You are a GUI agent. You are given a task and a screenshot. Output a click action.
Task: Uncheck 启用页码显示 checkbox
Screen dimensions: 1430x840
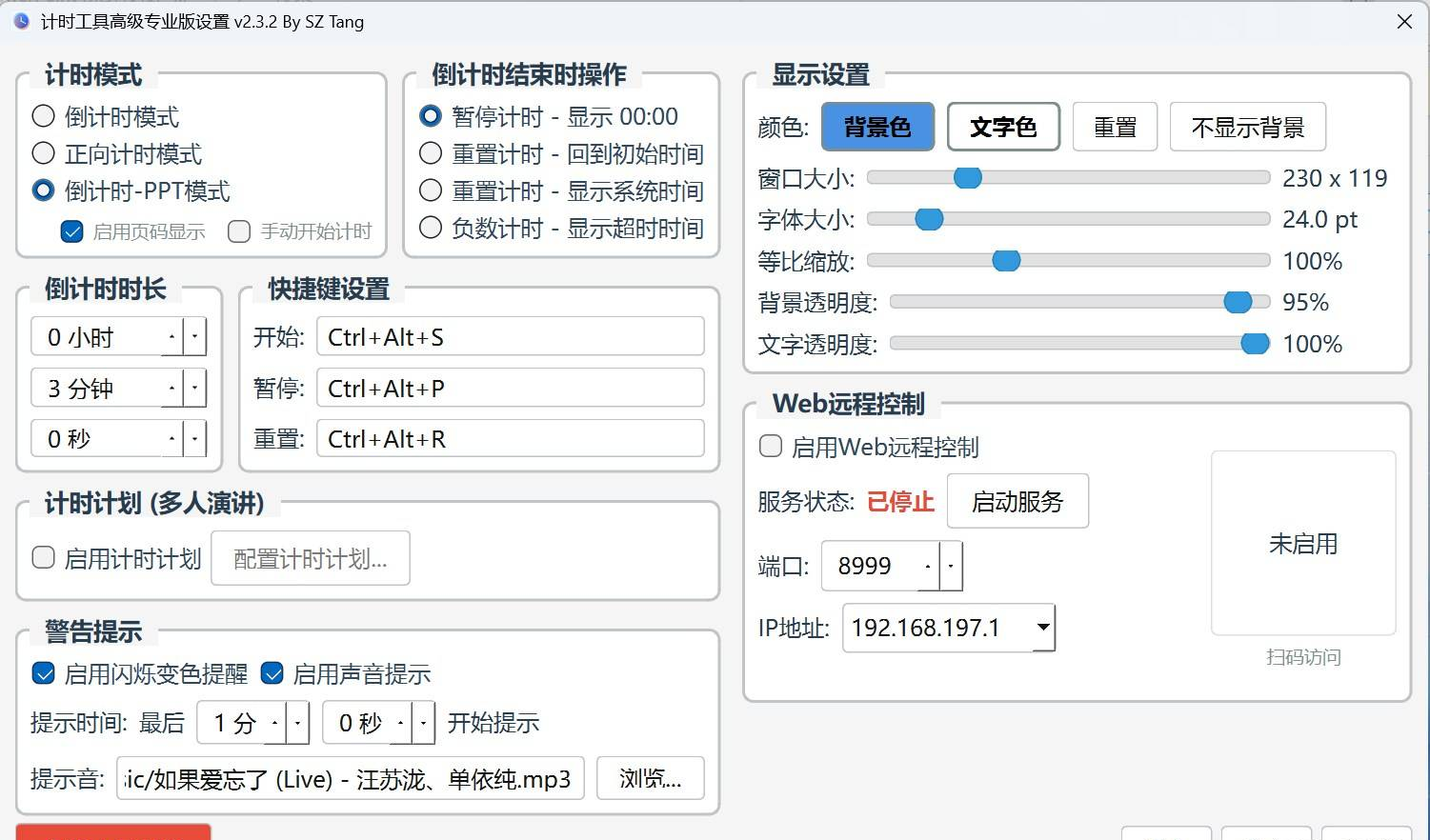(x=72, y=231)
